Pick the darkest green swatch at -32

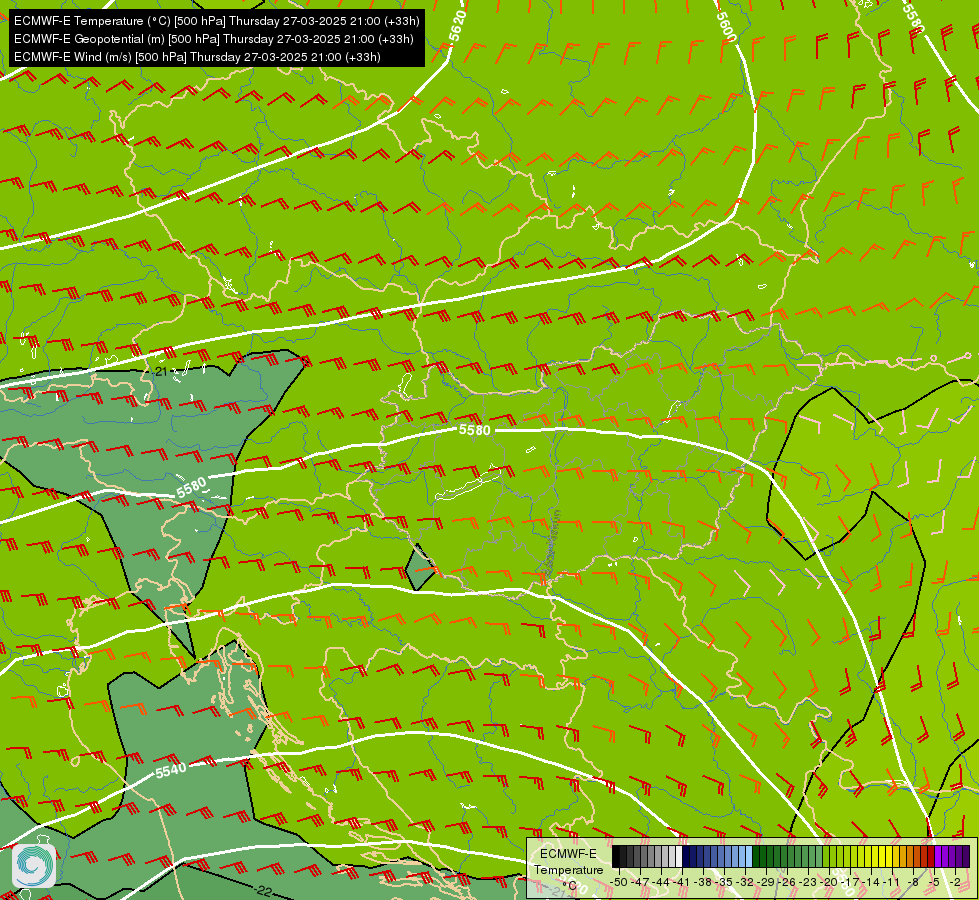[756, 856]
